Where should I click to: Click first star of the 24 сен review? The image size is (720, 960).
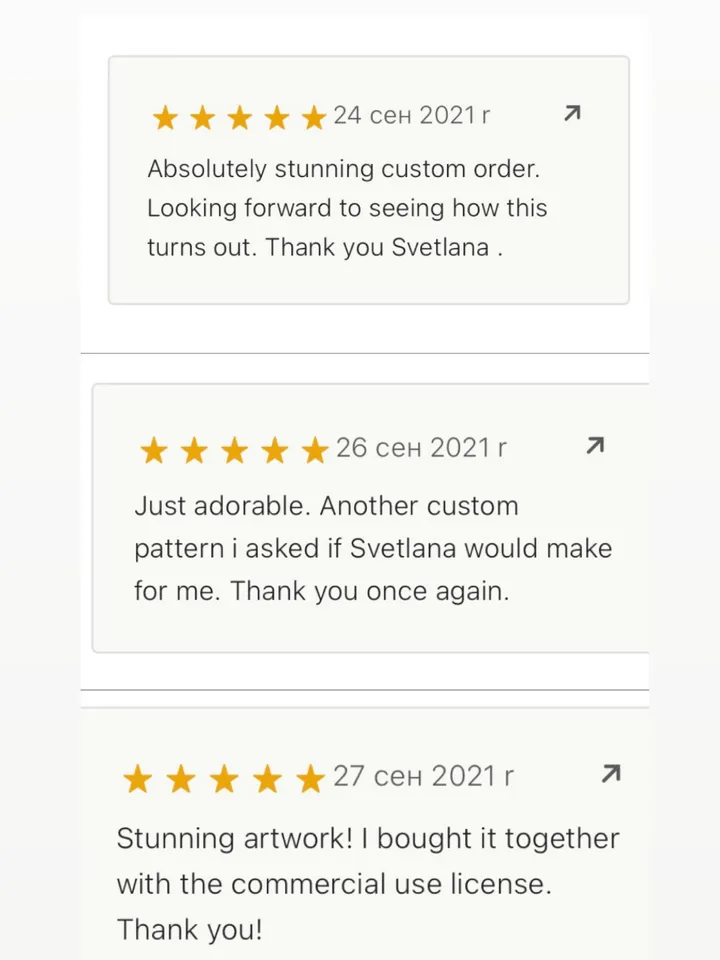tap(165, 119)
